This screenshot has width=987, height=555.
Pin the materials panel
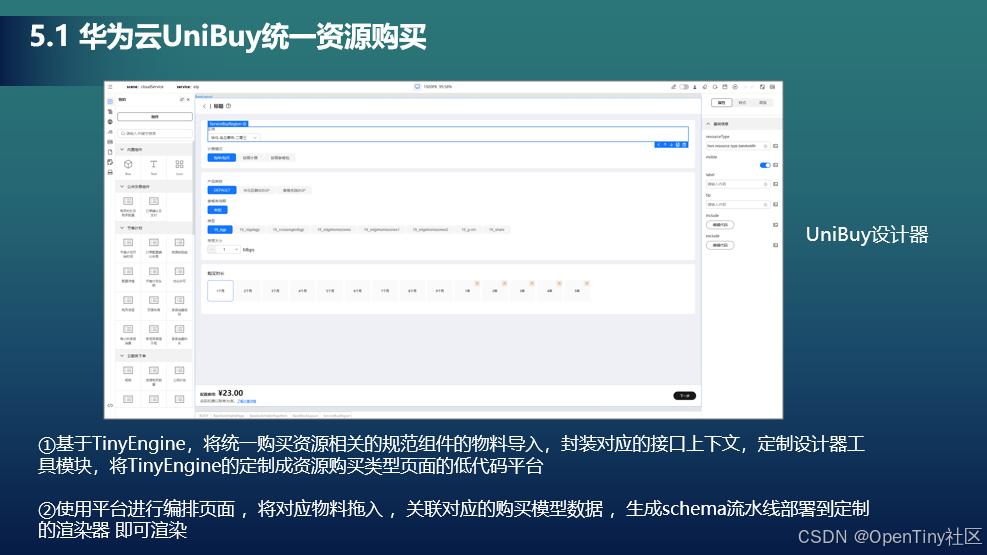click(182, 99)
